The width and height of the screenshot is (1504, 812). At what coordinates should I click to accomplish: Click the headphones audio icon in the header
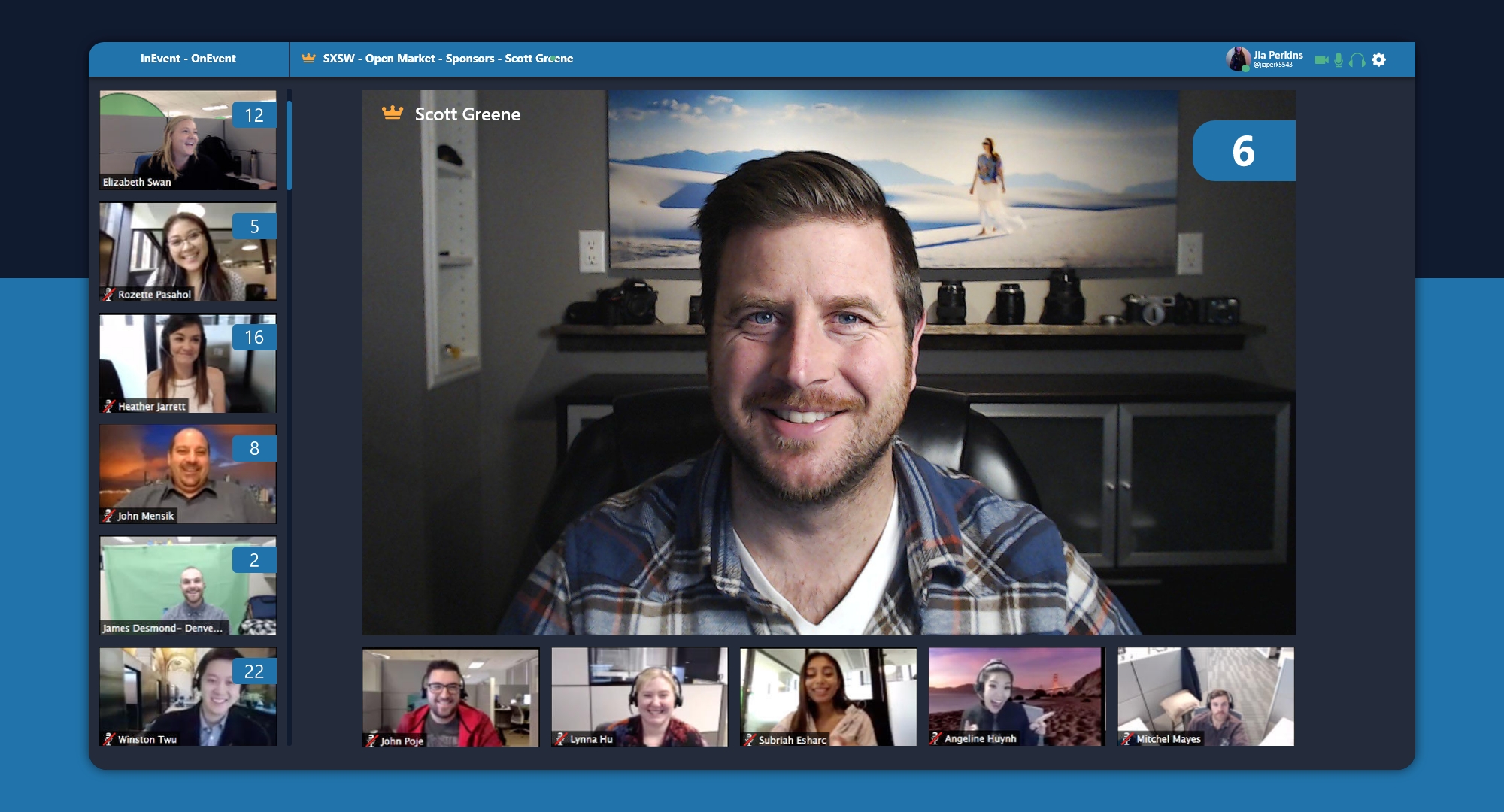click(x=1356, y=59)
